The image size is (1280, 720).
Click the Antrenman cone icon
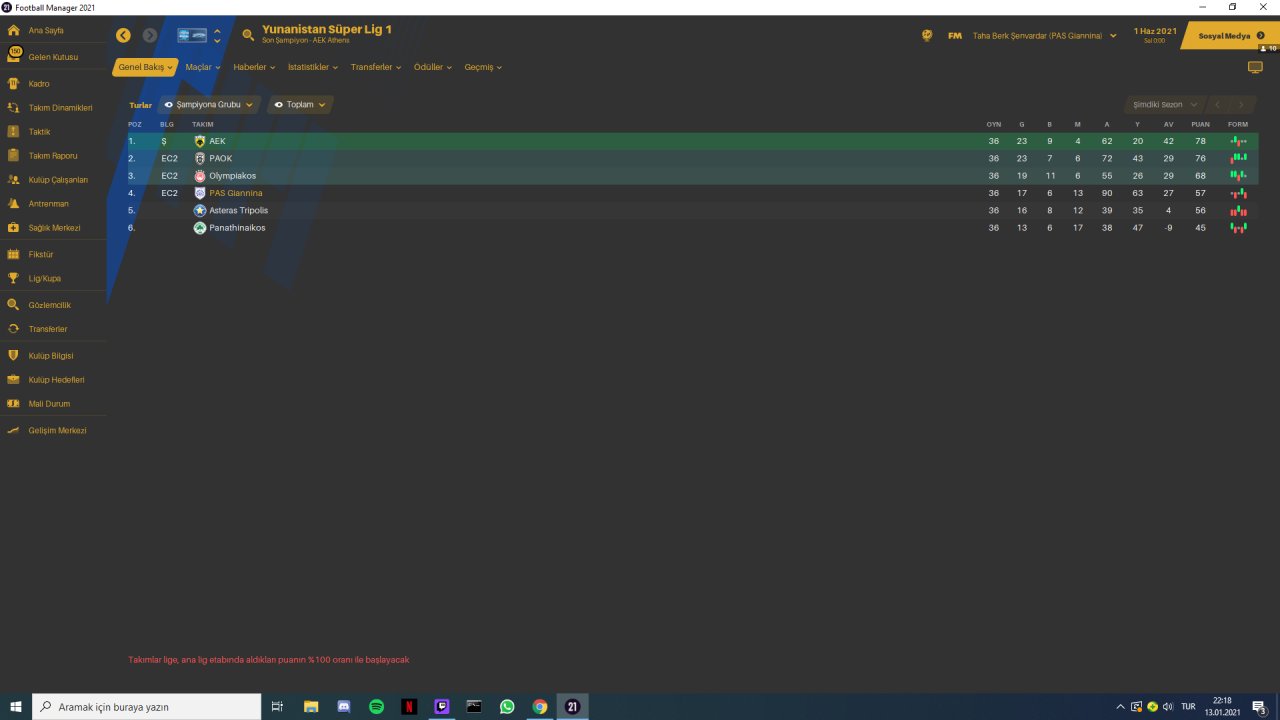pos(14,204)
